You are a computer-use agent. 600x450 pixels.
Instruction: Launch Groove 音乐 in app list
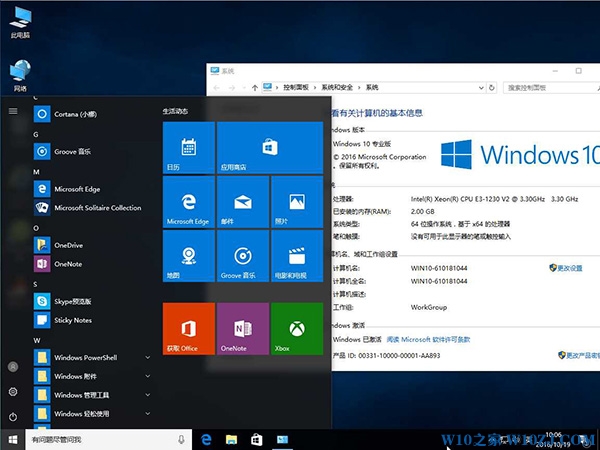tap(92, 152)
